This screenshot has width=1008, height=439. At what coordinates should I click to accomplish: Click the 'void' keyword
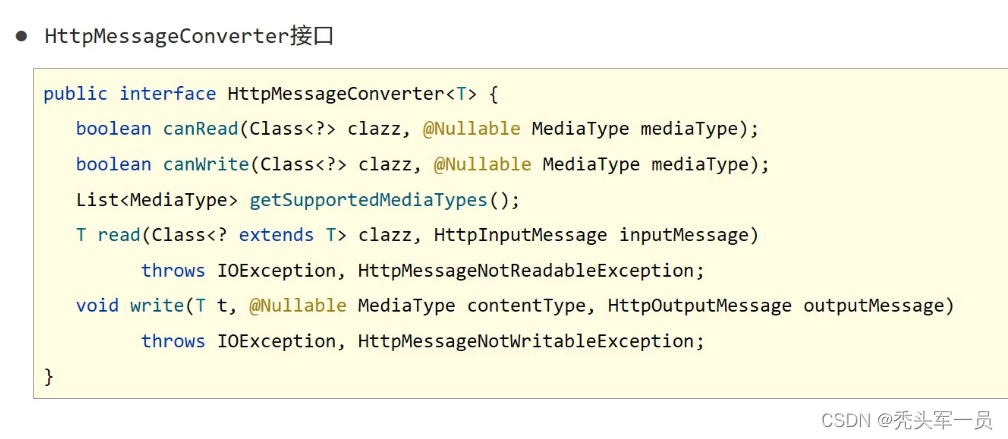(x=97, y=306)
